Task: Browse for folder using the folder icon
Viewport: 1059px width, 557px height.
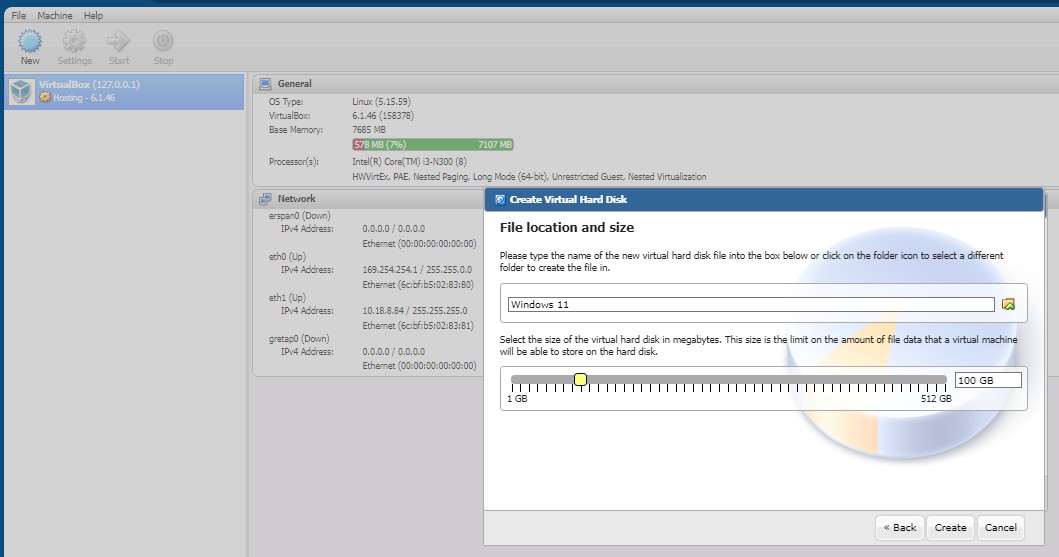Action: coord(1008,304)
